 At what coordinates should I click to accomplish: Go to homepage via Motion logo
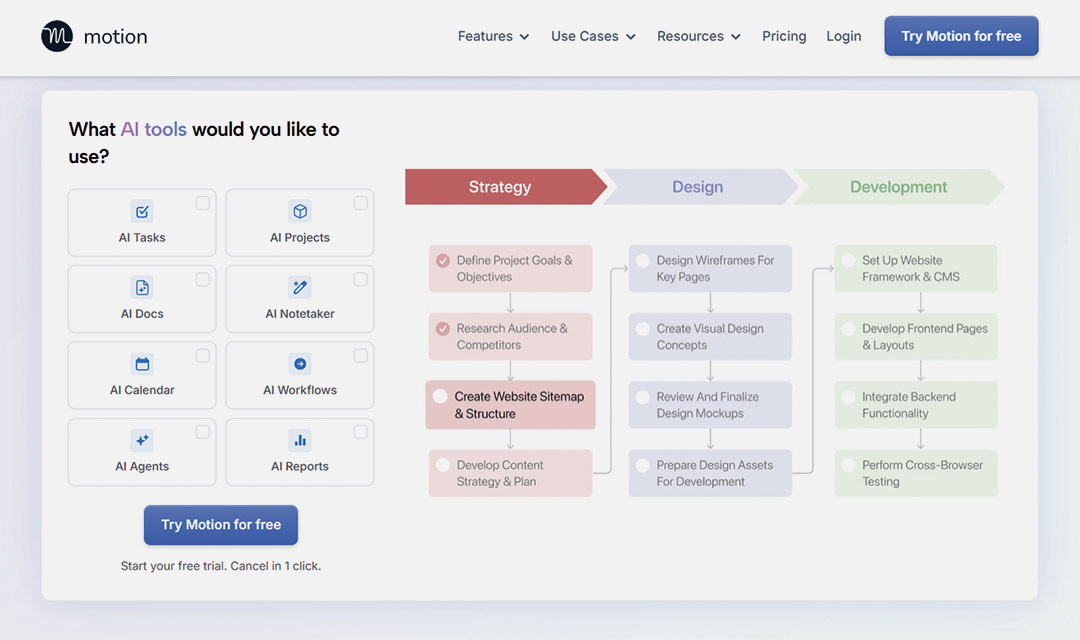click(x=94, y=37)
